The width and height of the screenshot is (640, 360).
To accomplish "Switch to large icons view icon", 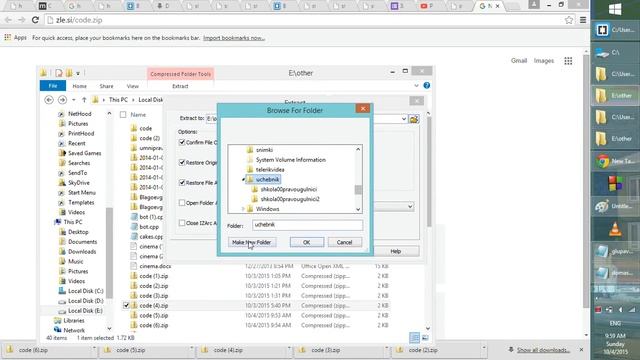I will 425,338.
